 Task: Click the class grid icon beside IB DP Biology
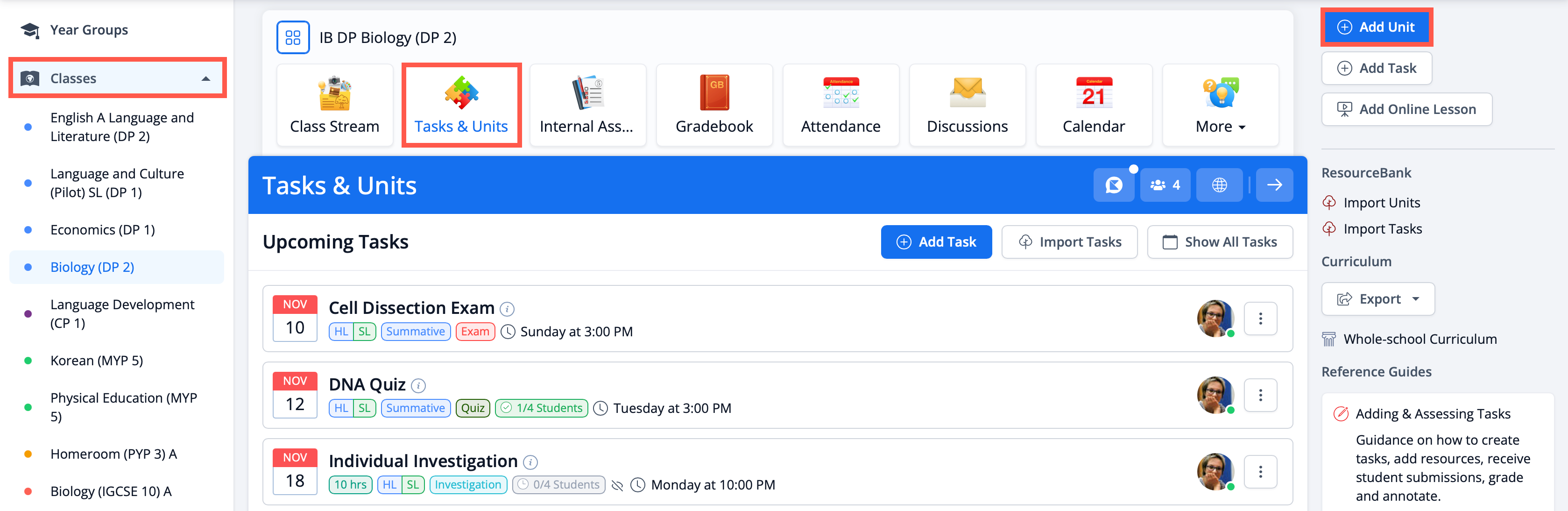coord(293,38)
